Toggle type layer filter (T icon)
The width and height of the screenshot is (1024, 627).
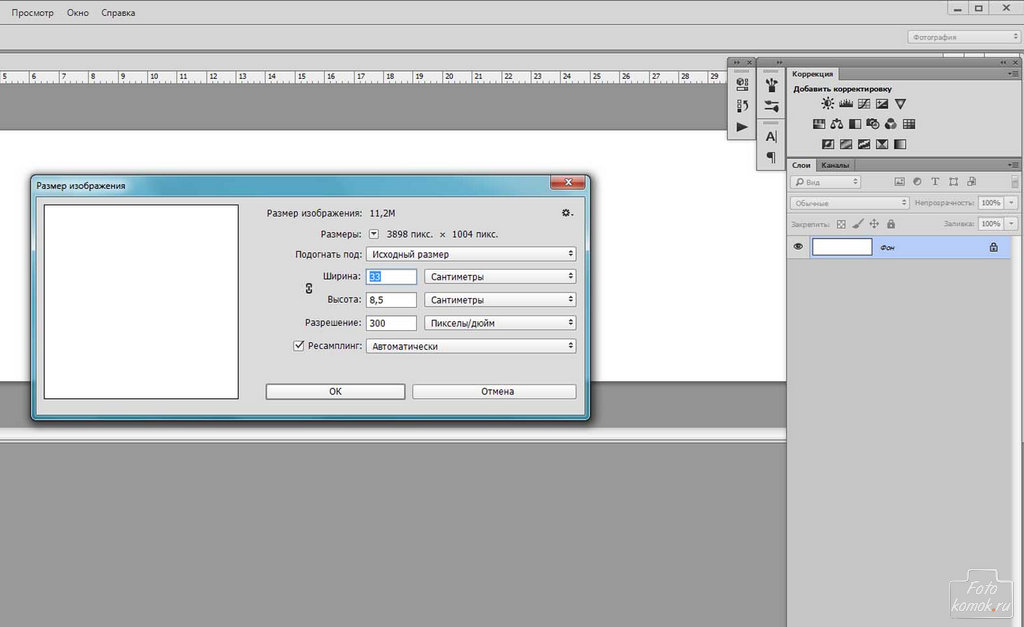pyautogui.click(x=935, y=182)
